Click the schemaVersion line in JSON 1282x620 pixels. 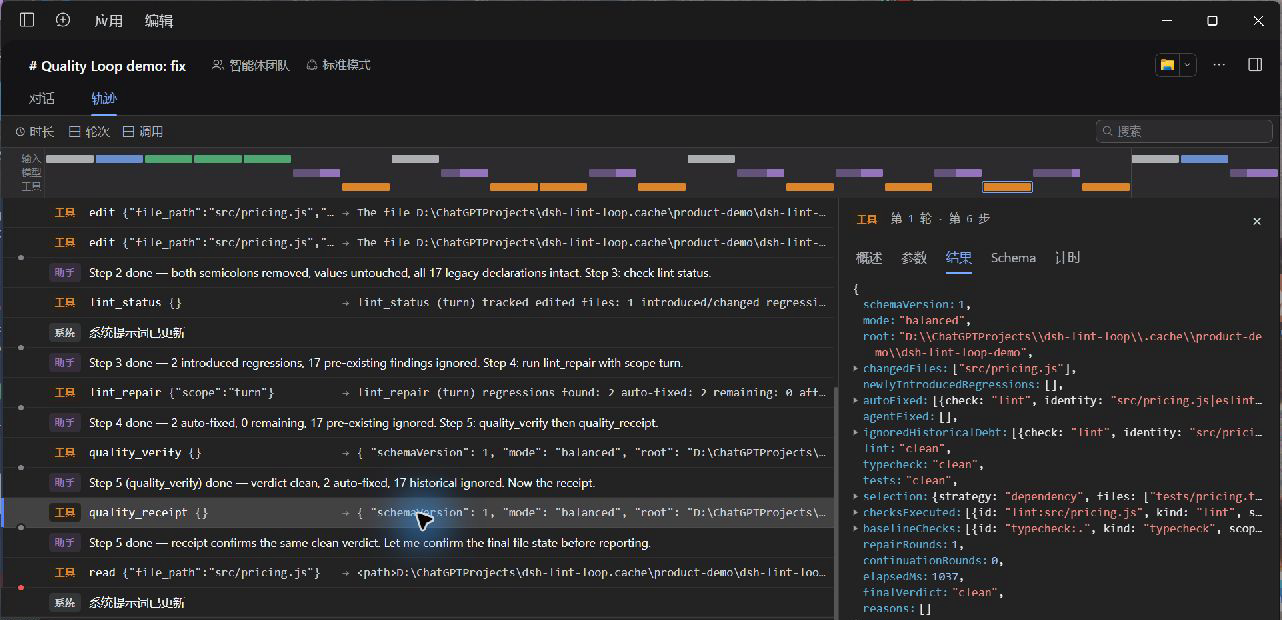point(916,305)
